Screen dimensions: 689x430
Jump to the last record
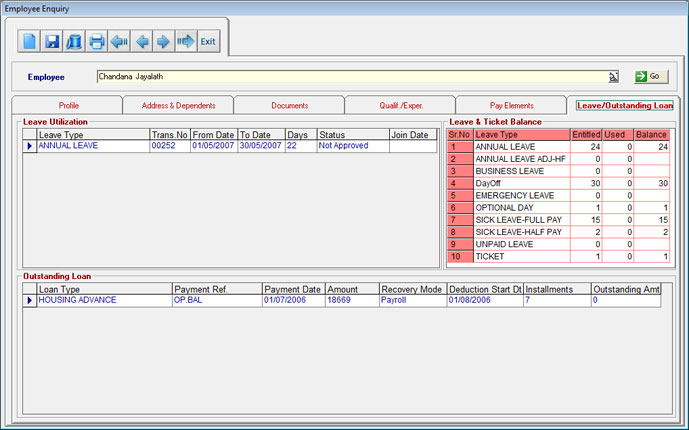click(x=185, y=41)
